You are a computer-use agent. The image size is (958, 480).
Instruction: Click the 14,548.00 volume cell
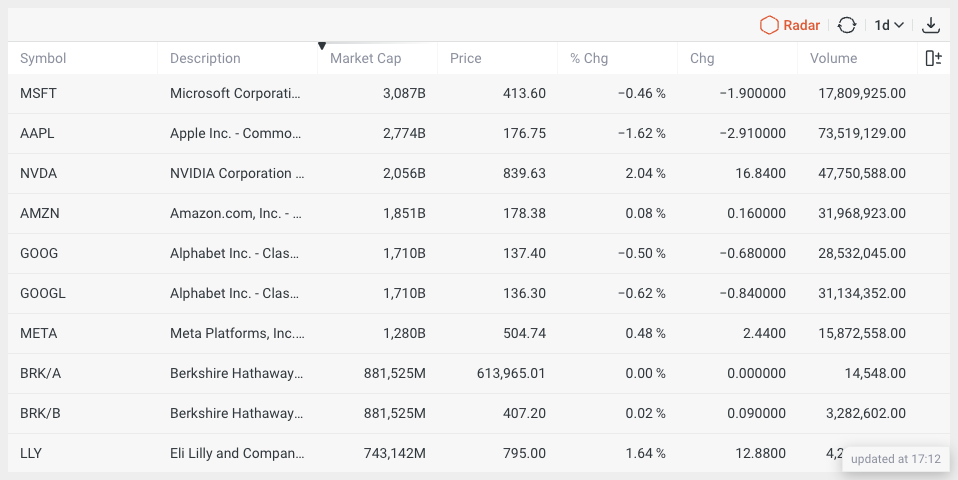(876, 373)
